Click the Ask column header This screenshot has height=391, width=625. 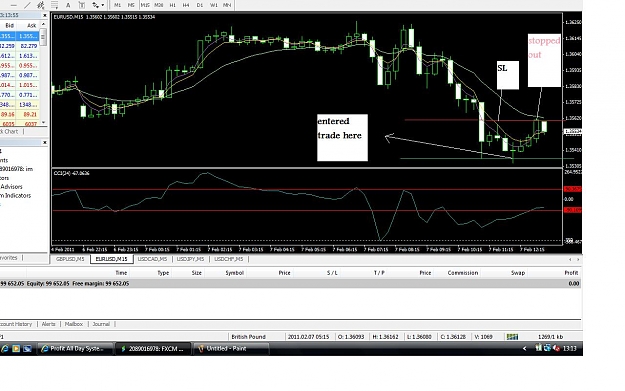coord(31,26)
